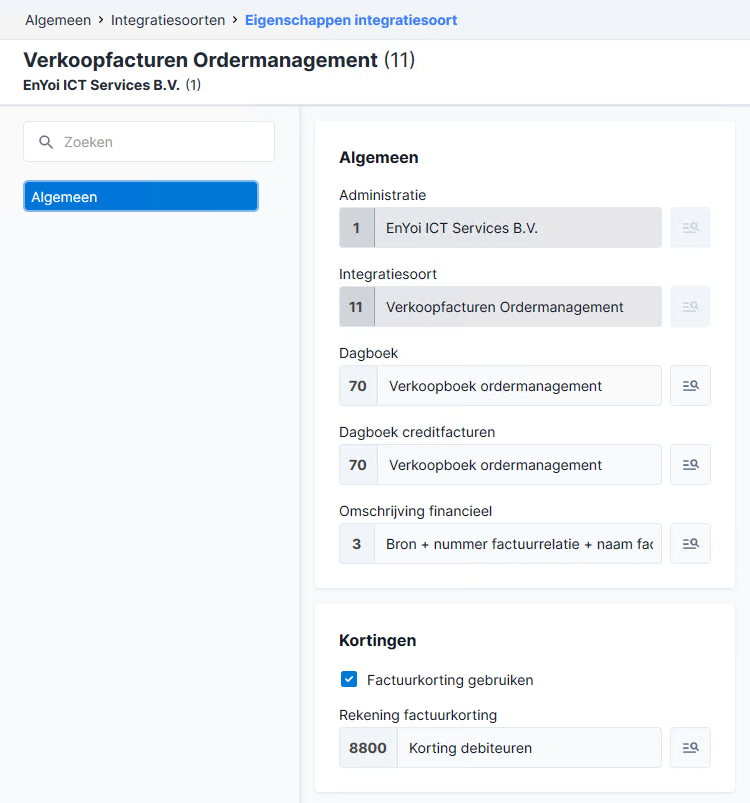Navigate to Integratiesoorten breadcrumb link
This screenshot has width=750, height=803.
click(x=168, y=20)
